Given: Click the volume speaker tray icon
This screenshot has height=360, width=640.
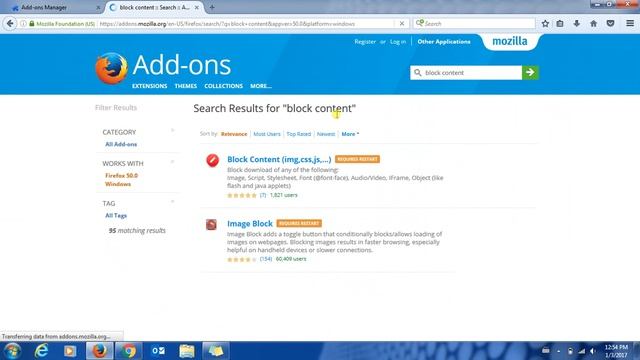Looking at the screenshot, I should tap(593, 351).
